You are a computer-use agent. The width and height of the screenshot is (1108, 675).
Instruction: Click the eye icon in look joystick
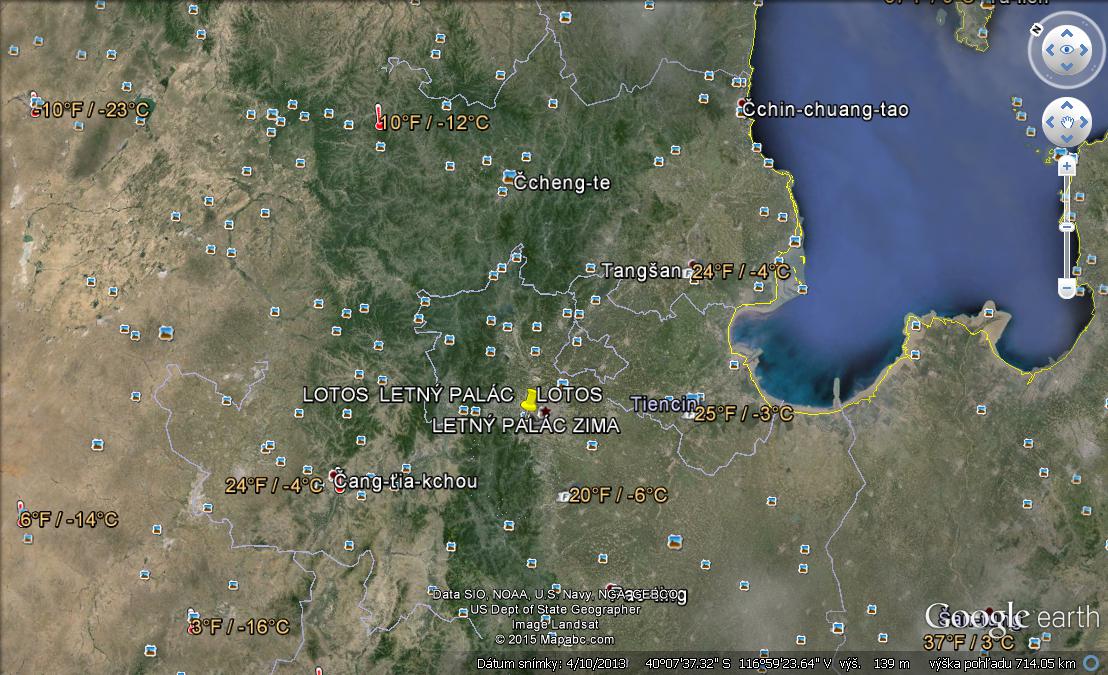1067,49
